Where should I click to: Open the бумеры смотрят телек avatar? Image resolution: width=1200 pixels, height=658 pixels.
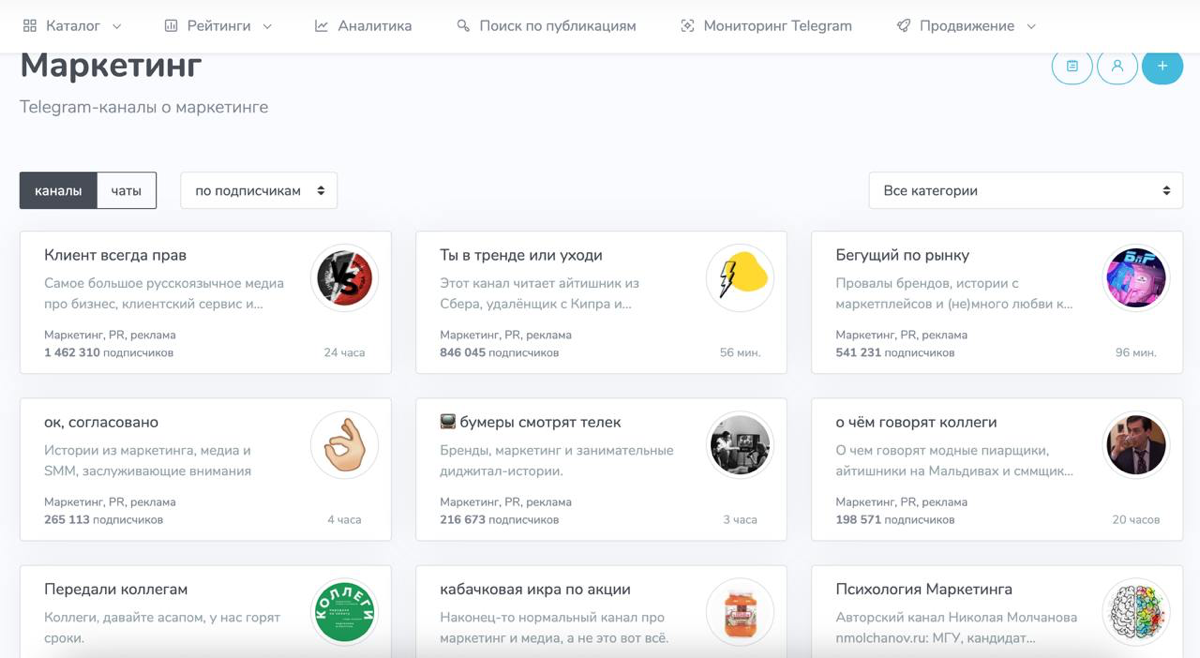741,445
